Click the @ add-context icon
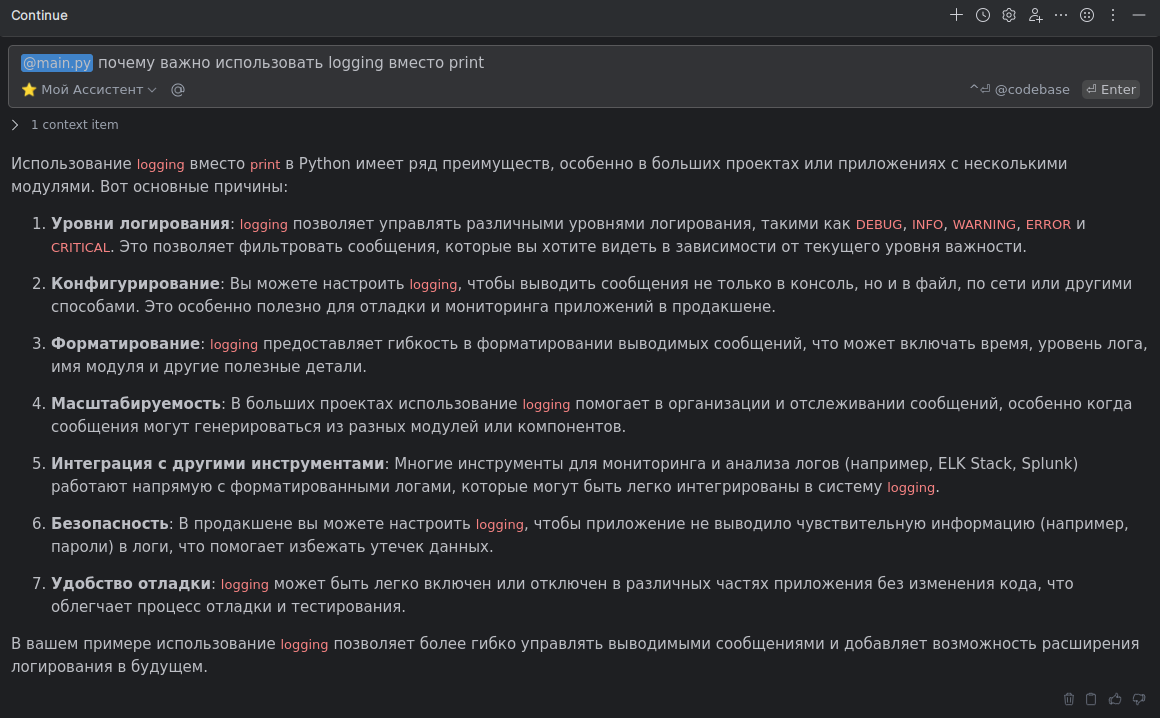The image size is (1160, 718). click(178, 90)
